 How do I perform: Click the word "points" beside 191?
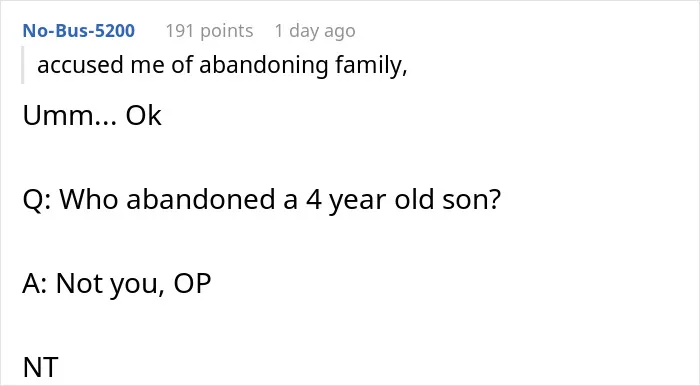[227, 32]
